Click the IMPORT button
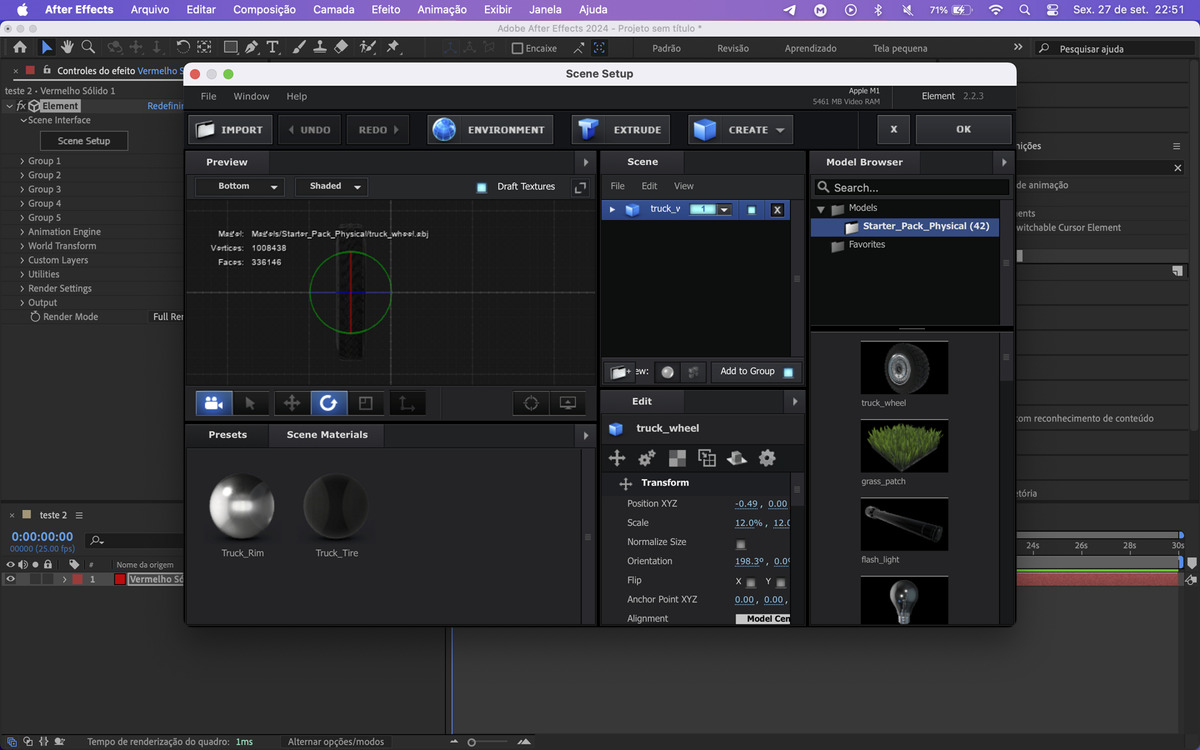The image size is (1200, 750). (231, 130)
